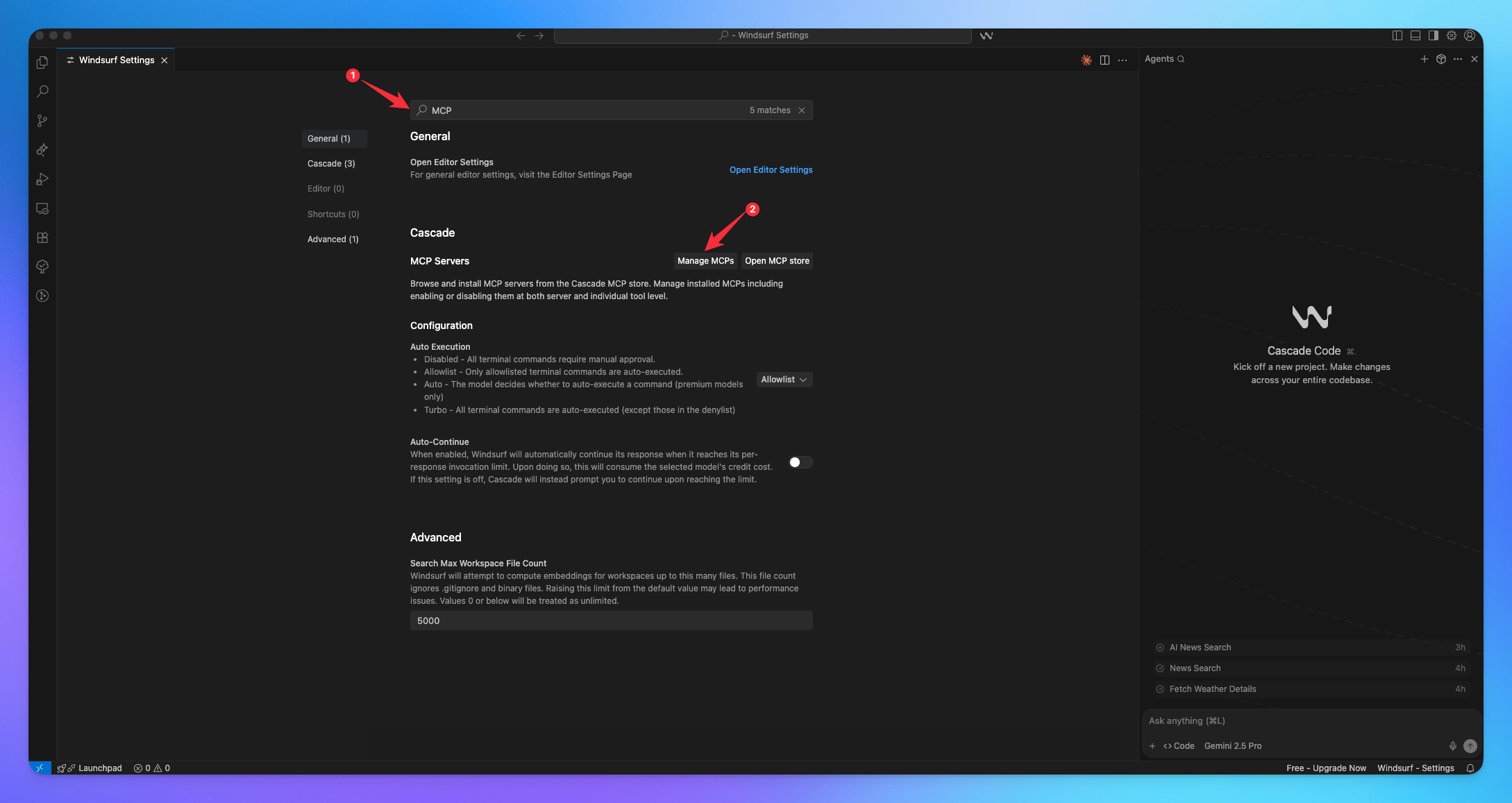Click the Remote Explorer icon

click(42, 208)
